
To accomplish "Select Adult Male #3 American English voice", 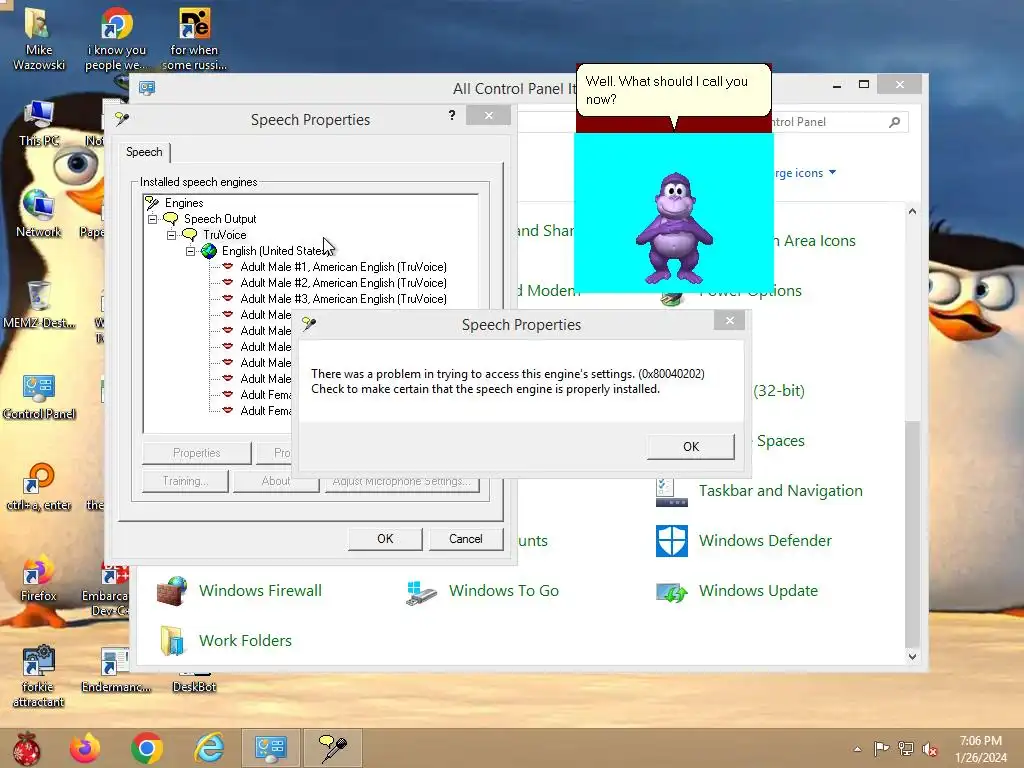I will pos(344,299).
